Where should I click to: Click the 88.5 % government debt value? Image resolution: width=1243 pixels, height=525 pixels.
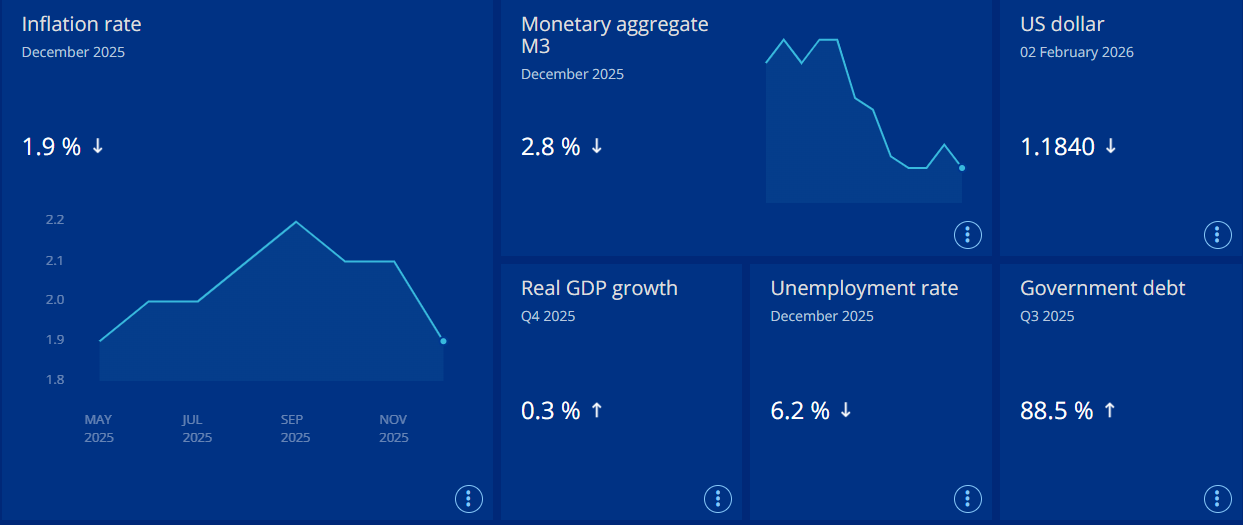[x=1056, y=411]
